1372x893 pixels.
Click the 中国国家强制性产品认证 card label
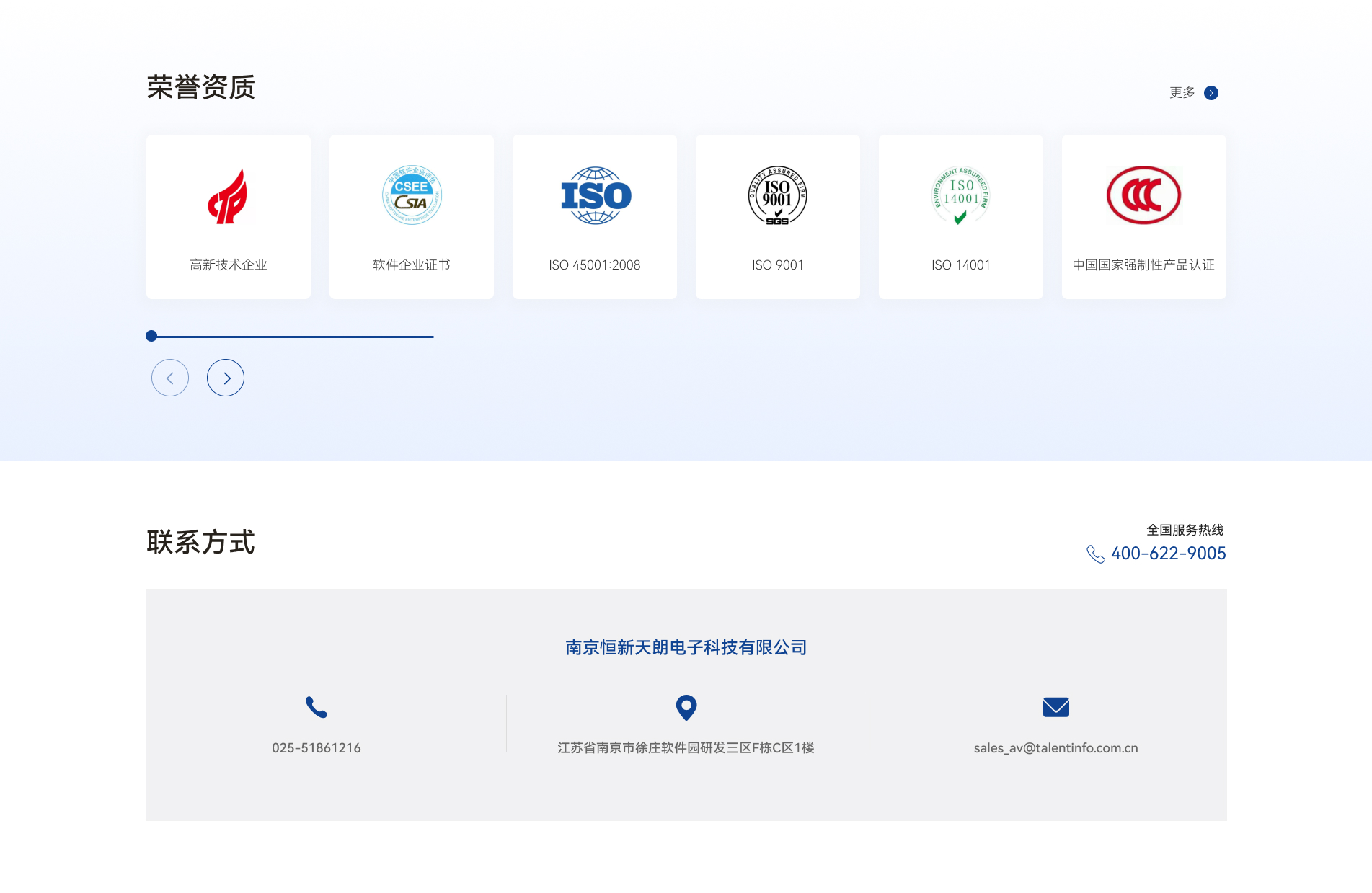pos(1144,265)
